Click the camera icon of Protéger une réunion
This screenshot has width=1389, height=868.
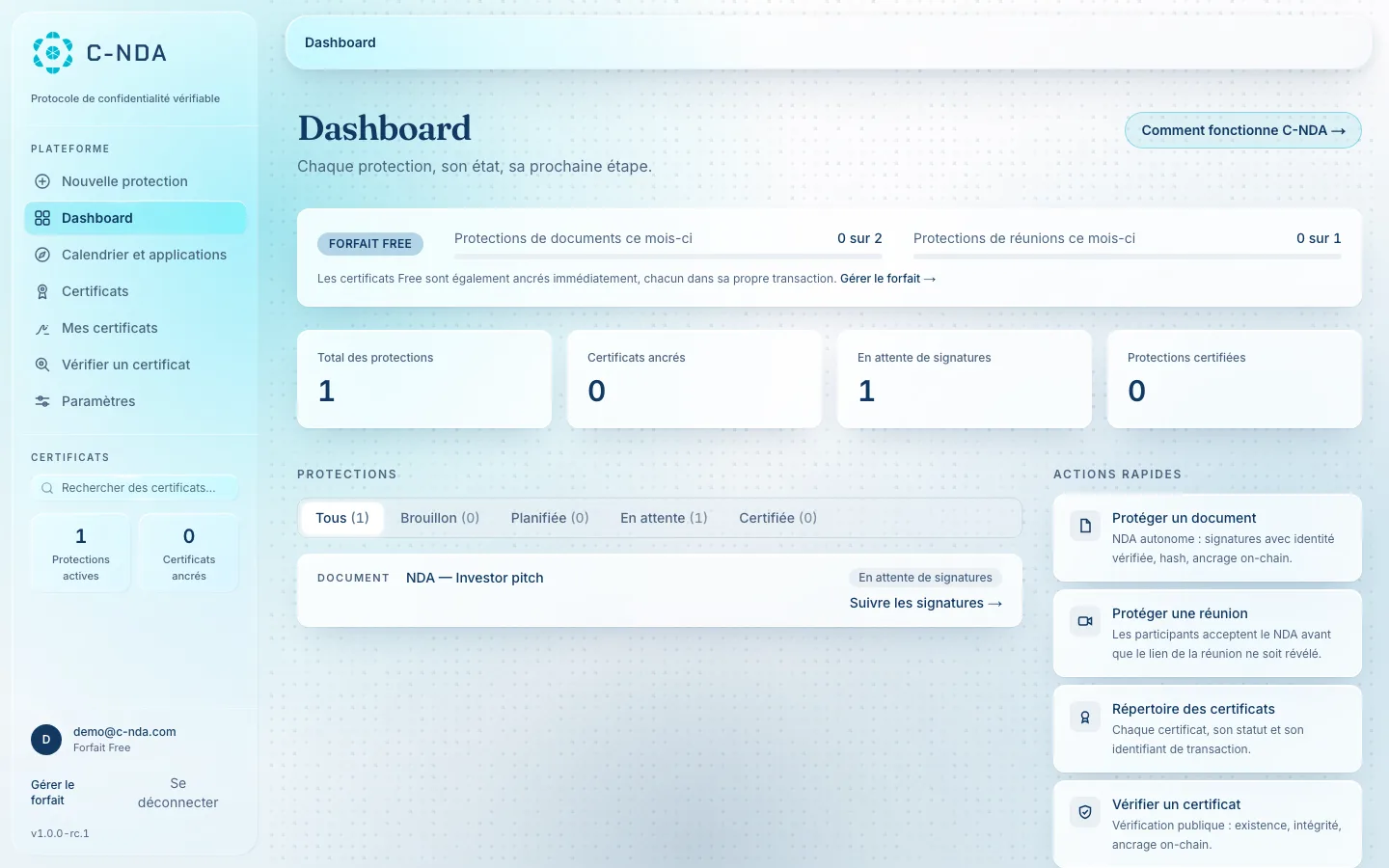click(1085, 621)
